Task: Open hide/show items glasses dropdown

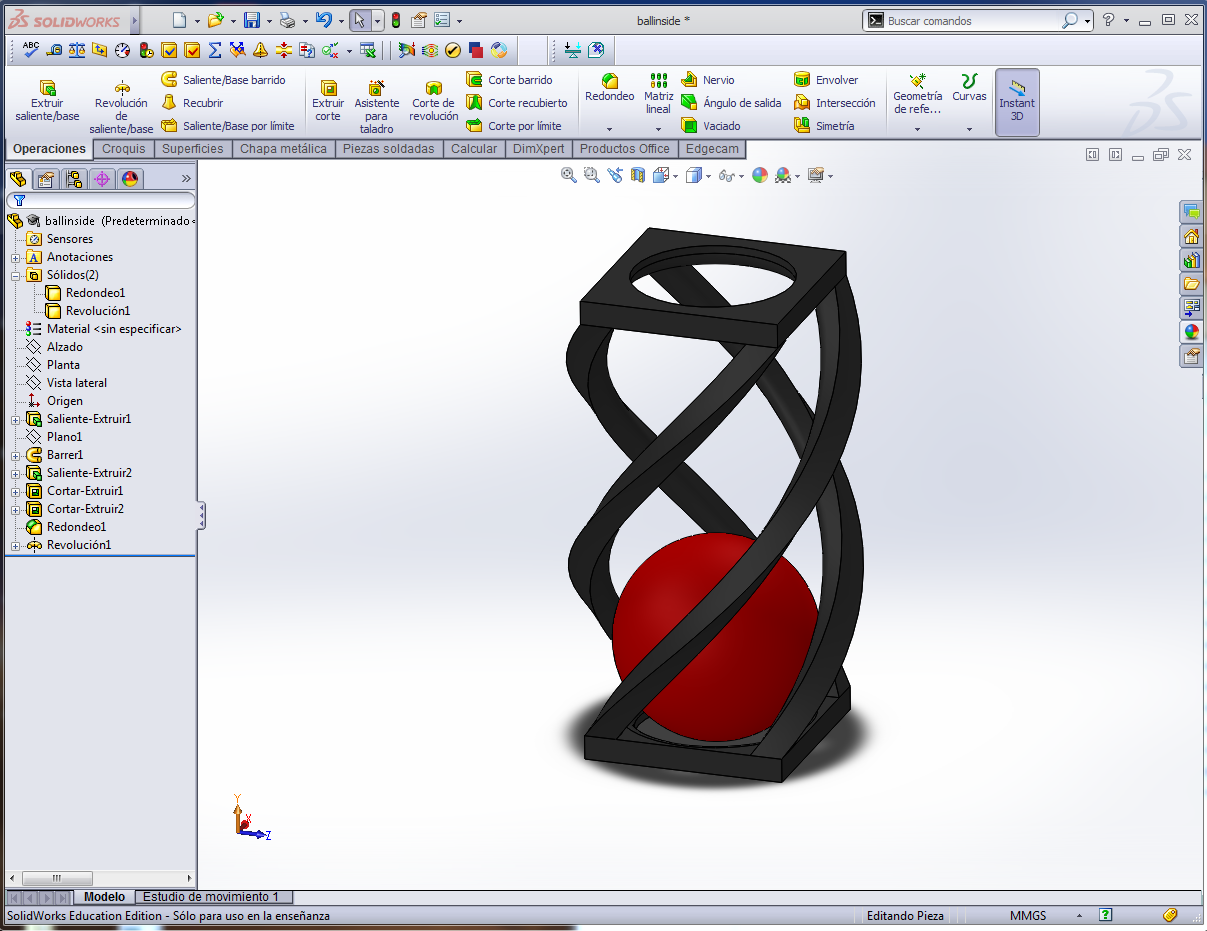Action: tap(741, 176)
